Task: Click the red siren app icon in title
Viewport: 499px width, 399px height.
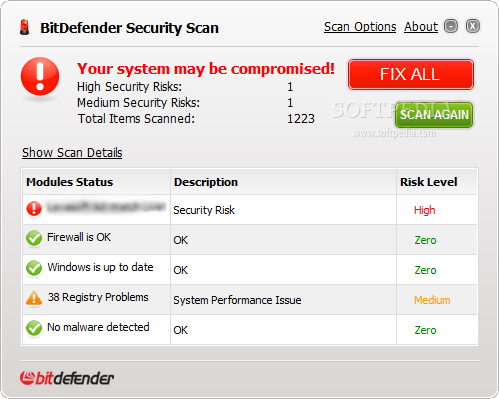Action: (x=24, y=27)
